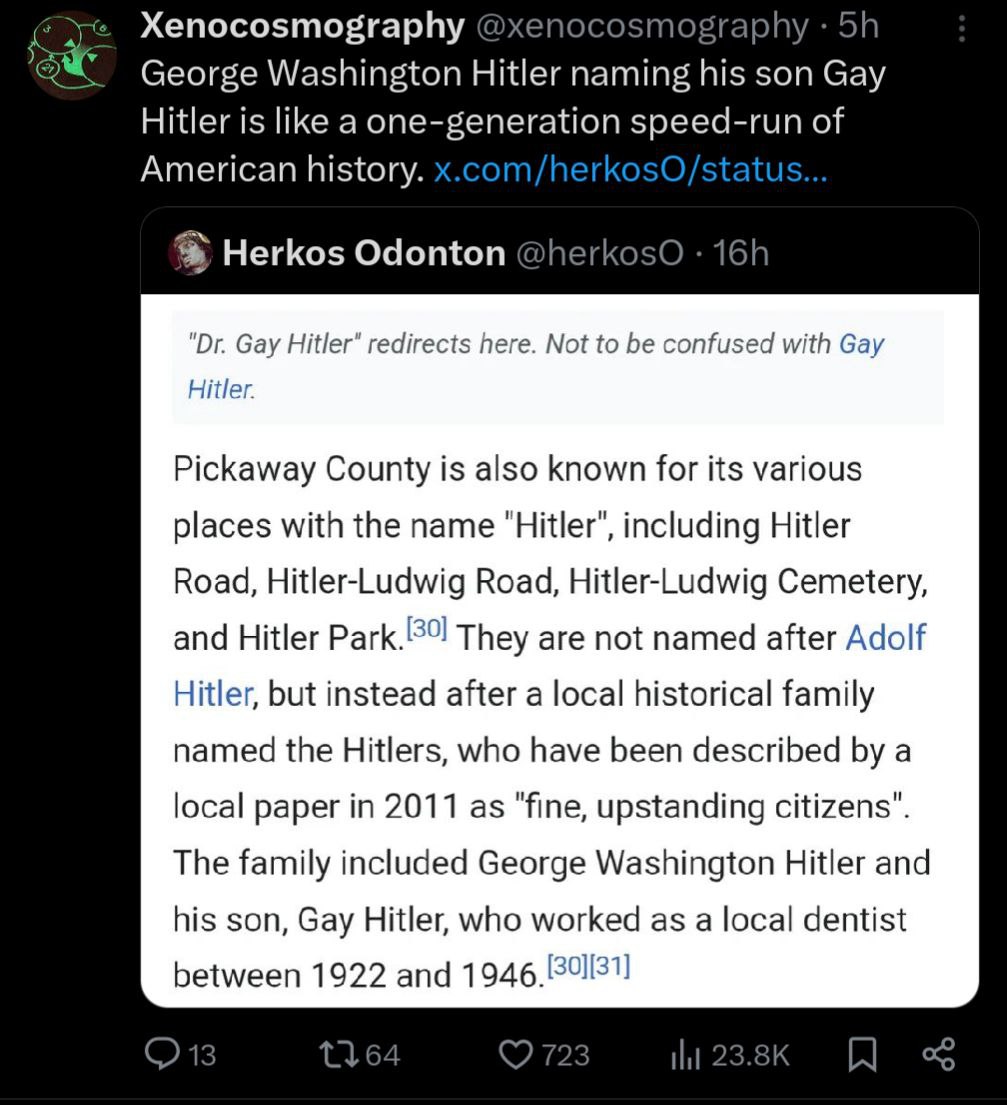Bookmark this tweet
The image size is (1007, 1105).
click(x=861, y=1055)
